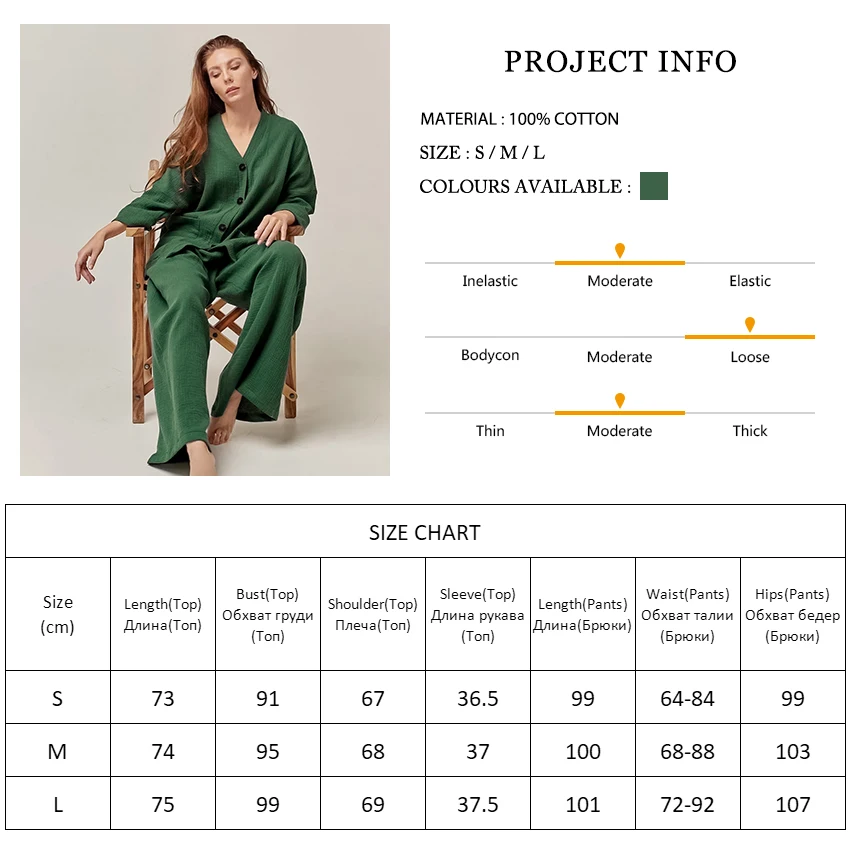Pick Thin on the thickness scale
Image resolution: width=850 pixels, height=850 pixels.
point(490,431)
